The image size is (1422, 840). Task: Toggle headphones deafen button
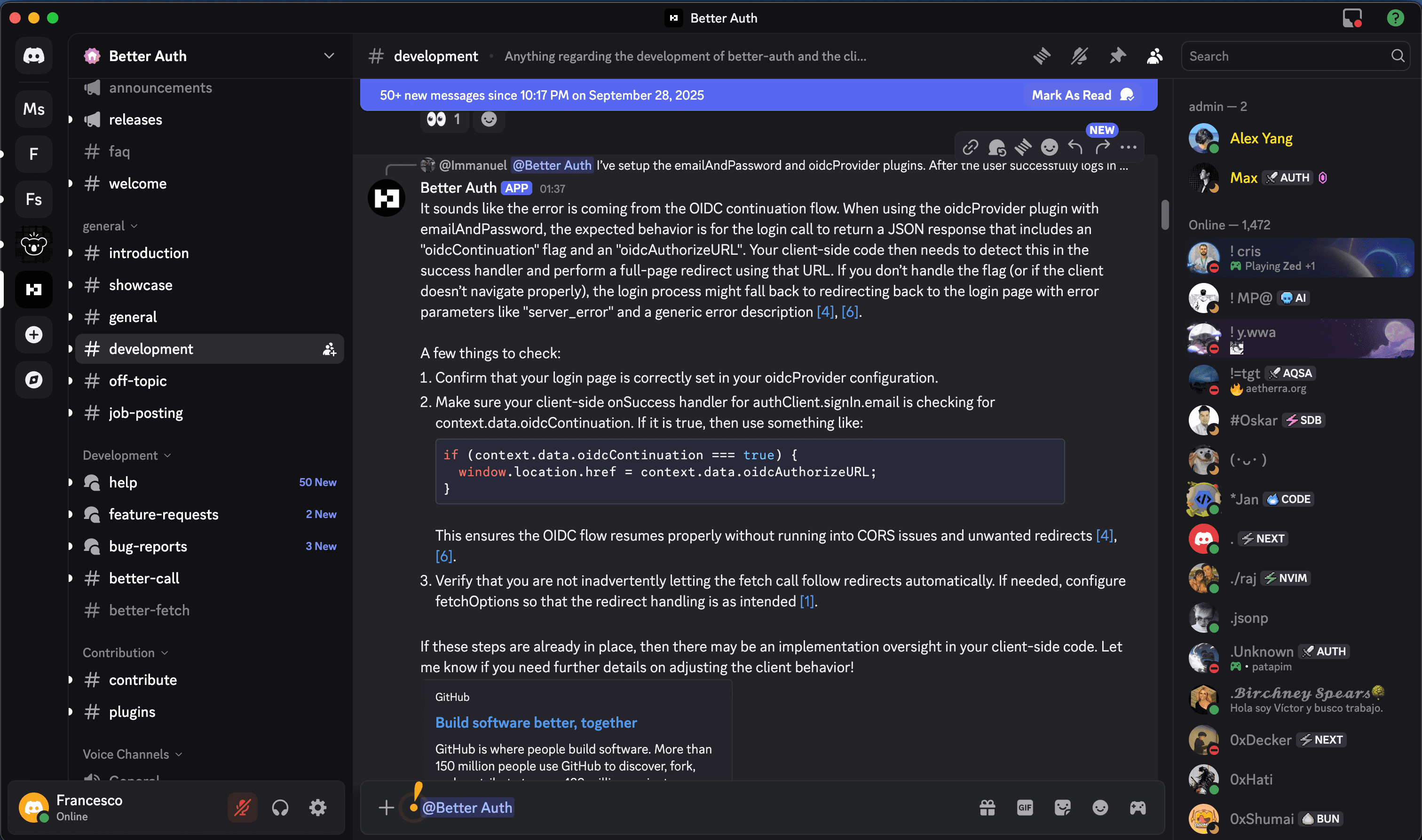280,808
